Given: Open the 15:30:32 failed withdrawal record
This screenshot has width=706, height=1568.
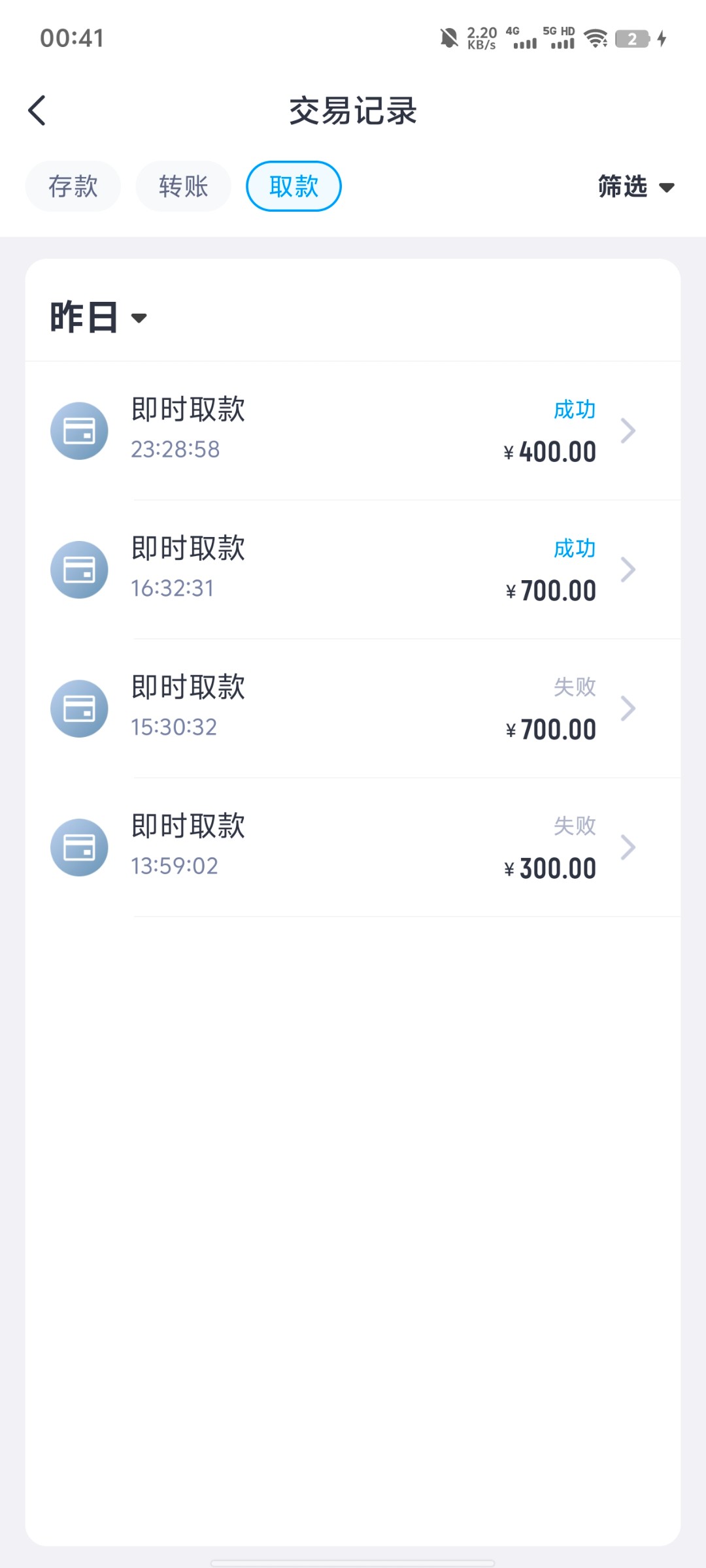Looking at the screenshot, I should [x=353, y=709].
